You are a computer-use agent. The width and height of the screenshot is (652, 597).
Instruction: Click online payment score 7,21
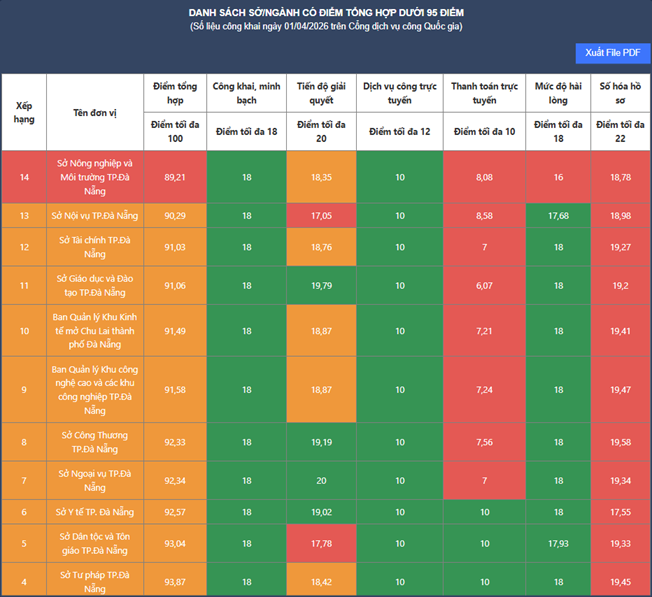484,331
